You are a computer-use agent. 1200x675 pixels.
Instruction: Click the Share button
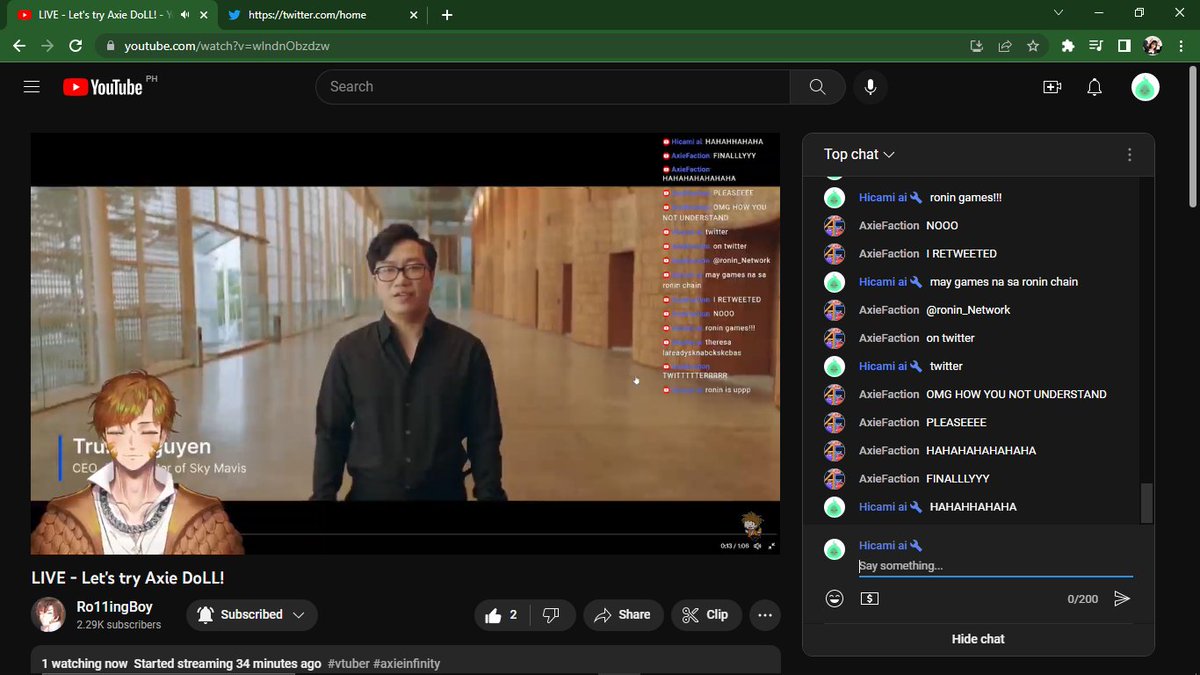tap(622, 615)
